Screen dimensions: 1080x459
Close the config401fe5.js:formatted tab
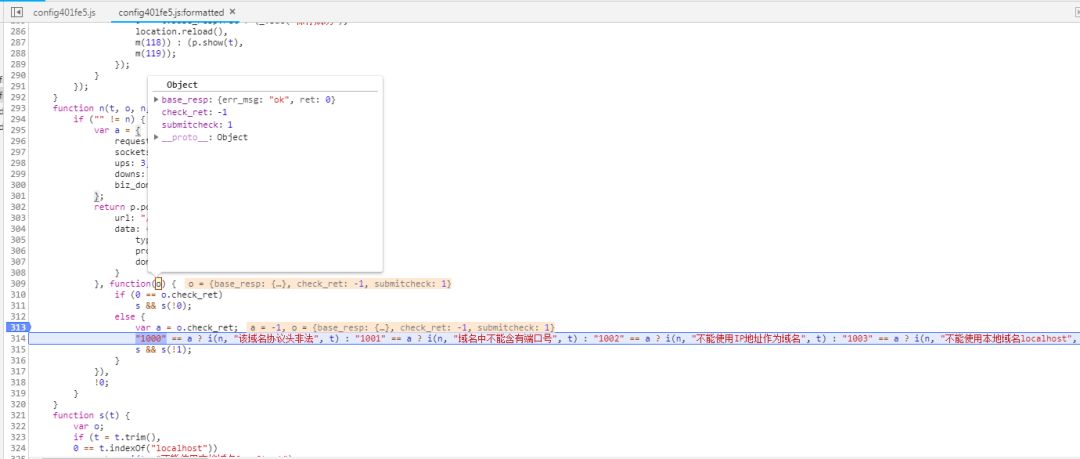coord(232,12)
